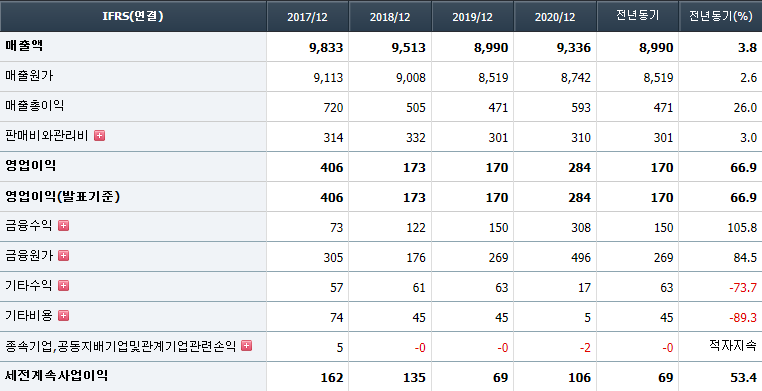Click 매출총이익 value 720
This screenshot has width=762, height=391.
[333, 108]
